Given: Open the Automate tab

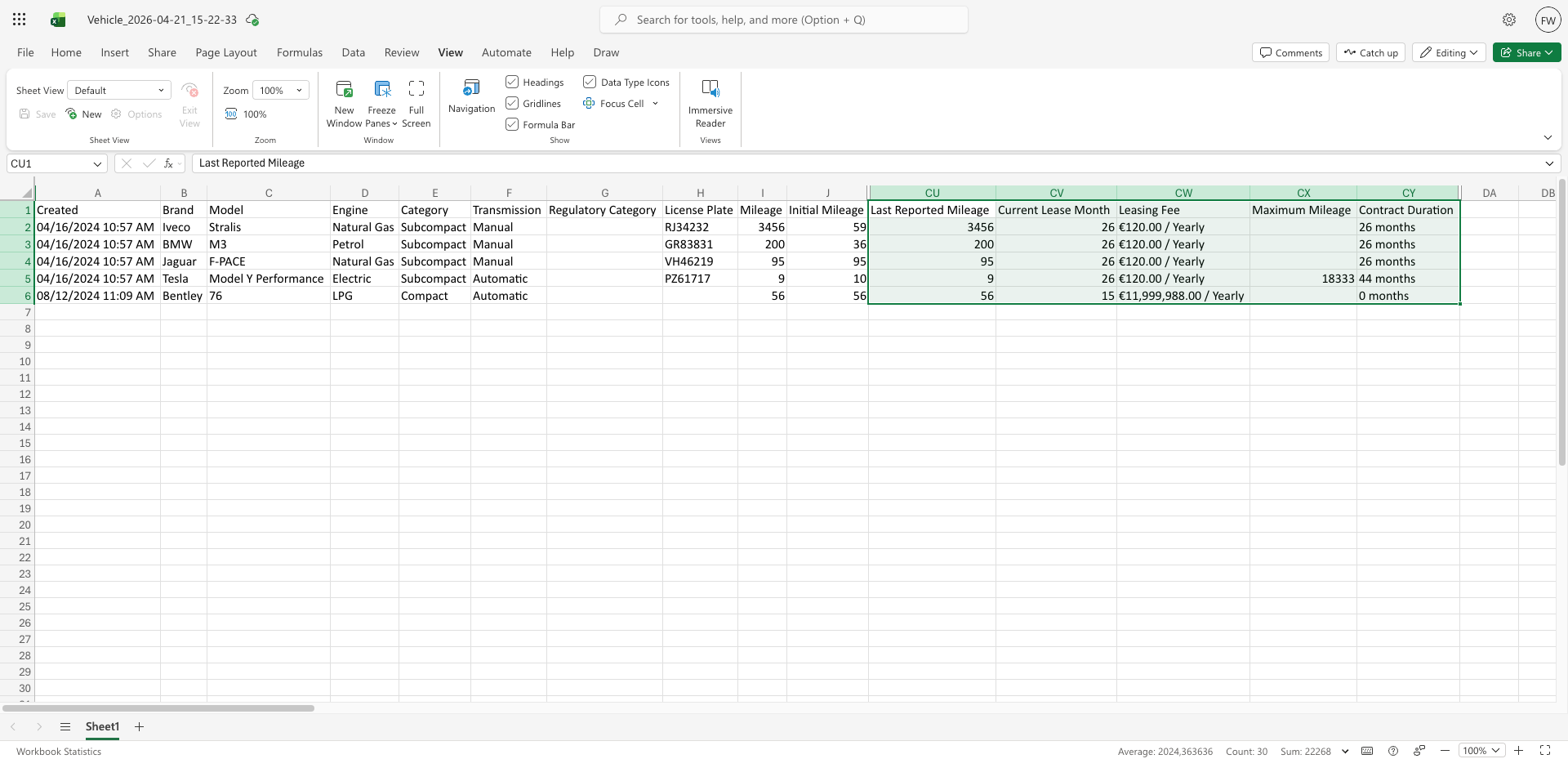Looking at the screenshot, I should tap(506, 52).
